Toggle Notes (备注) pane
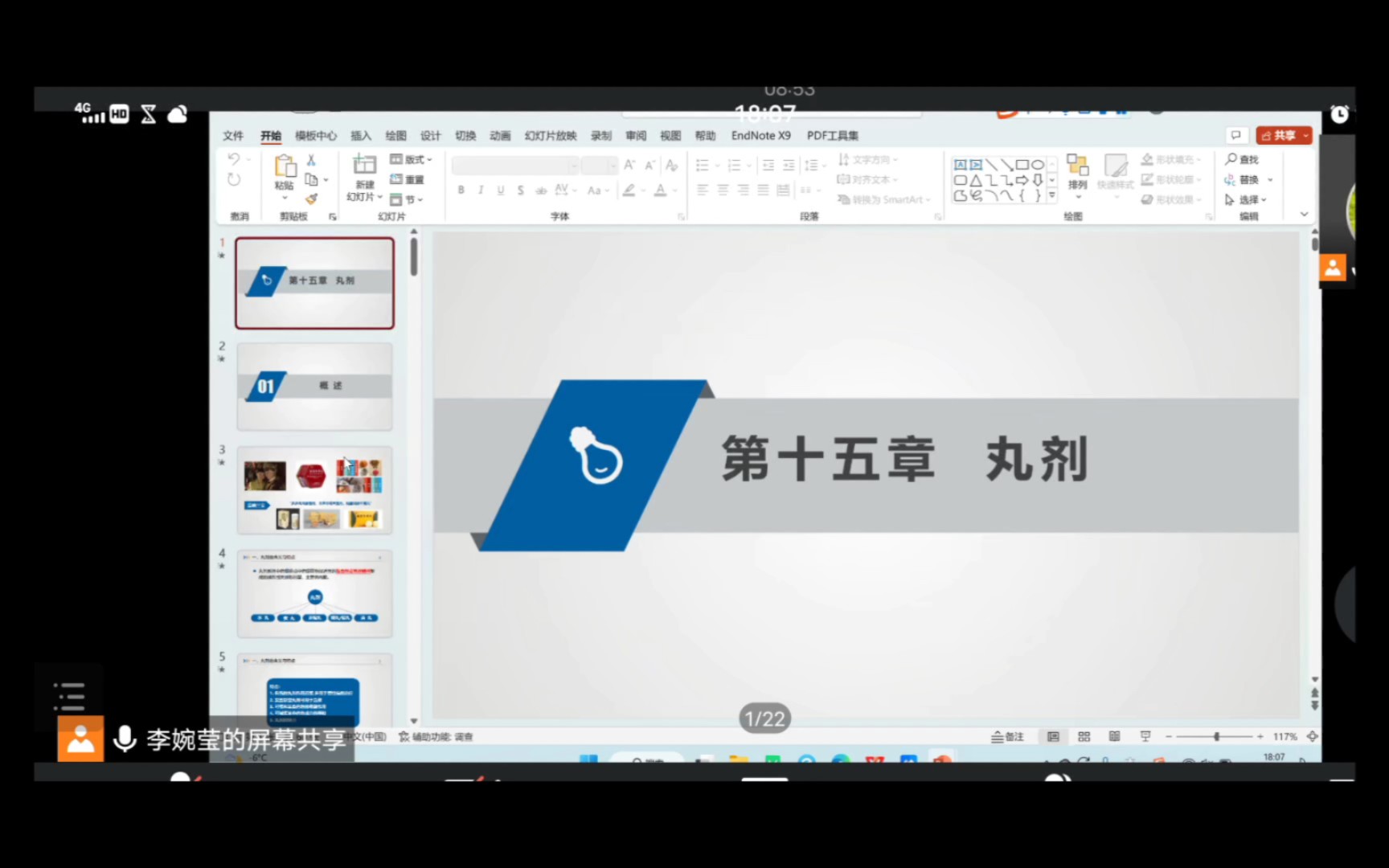The width and height of the screenshot is (1389, 868). click(x=1008, y=736)
